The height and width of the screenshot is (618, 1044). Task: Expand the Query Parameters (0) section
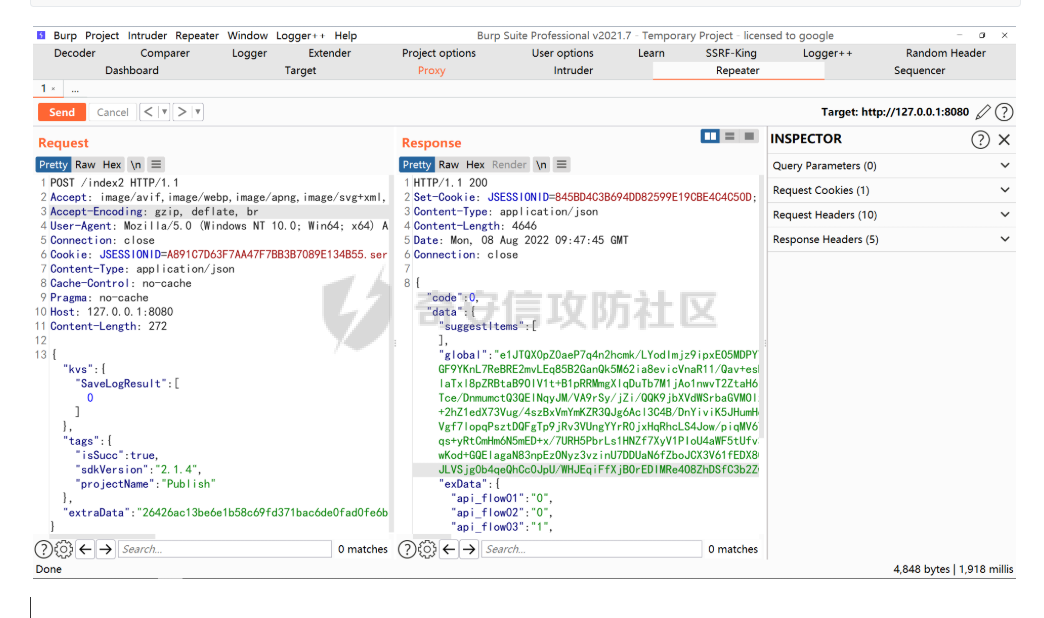coord(892,166)
